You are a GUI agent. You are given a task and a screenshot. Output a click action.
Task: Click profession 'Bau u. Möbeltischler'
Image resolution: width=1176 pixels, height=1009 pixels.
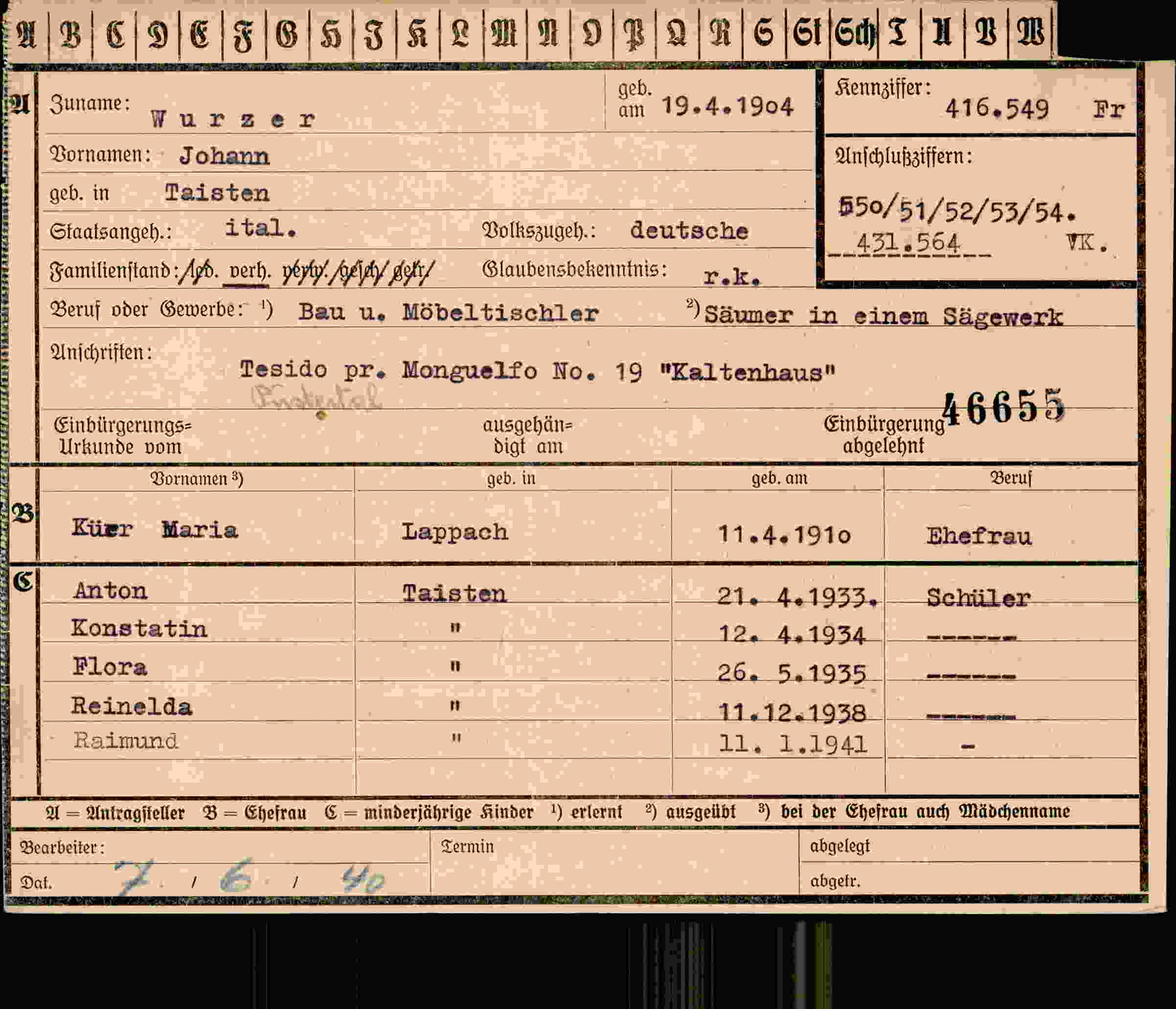click(x=449, y=312)
